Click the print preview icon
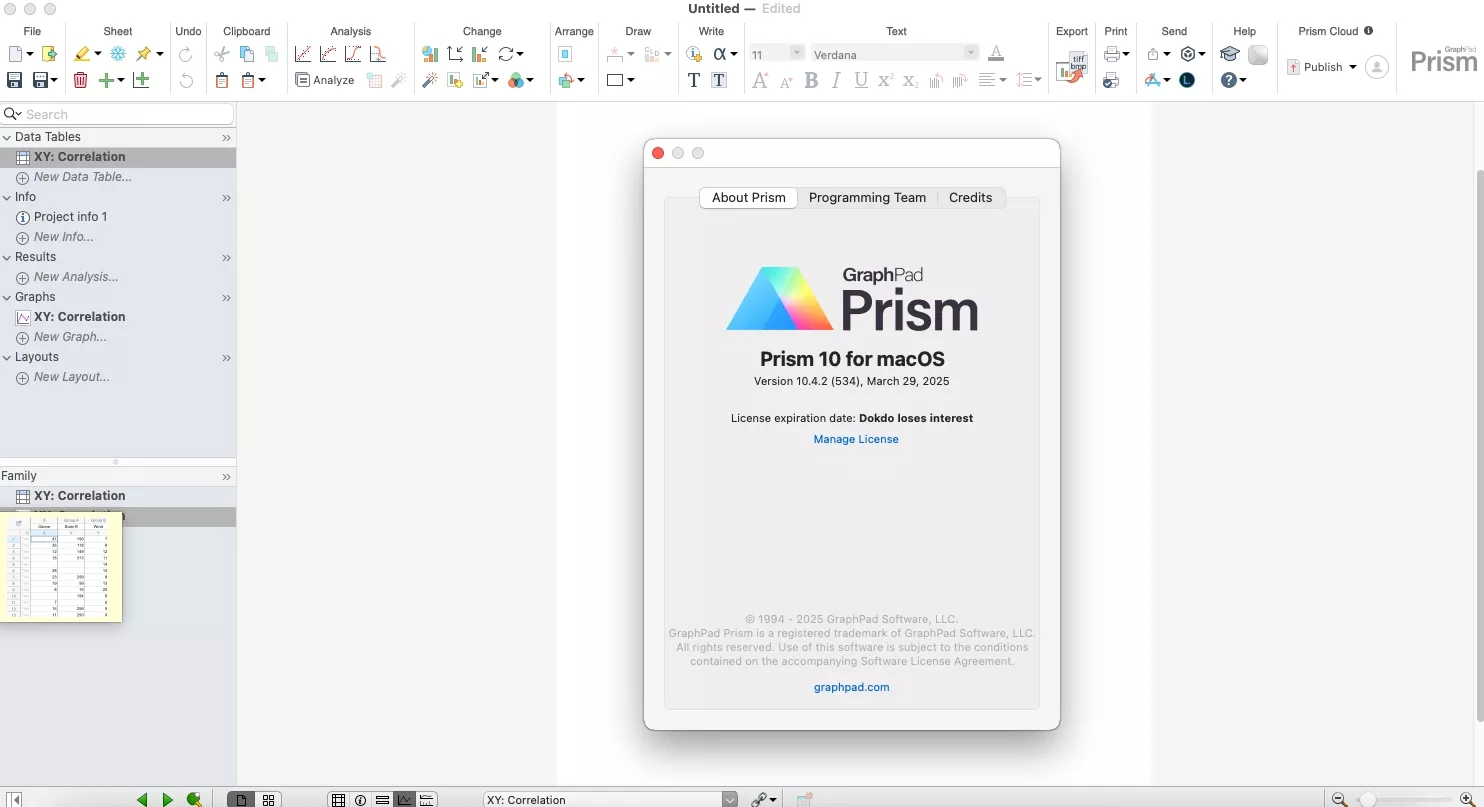This screenshot has width=1484, height=807. [x=1111, y=80]
